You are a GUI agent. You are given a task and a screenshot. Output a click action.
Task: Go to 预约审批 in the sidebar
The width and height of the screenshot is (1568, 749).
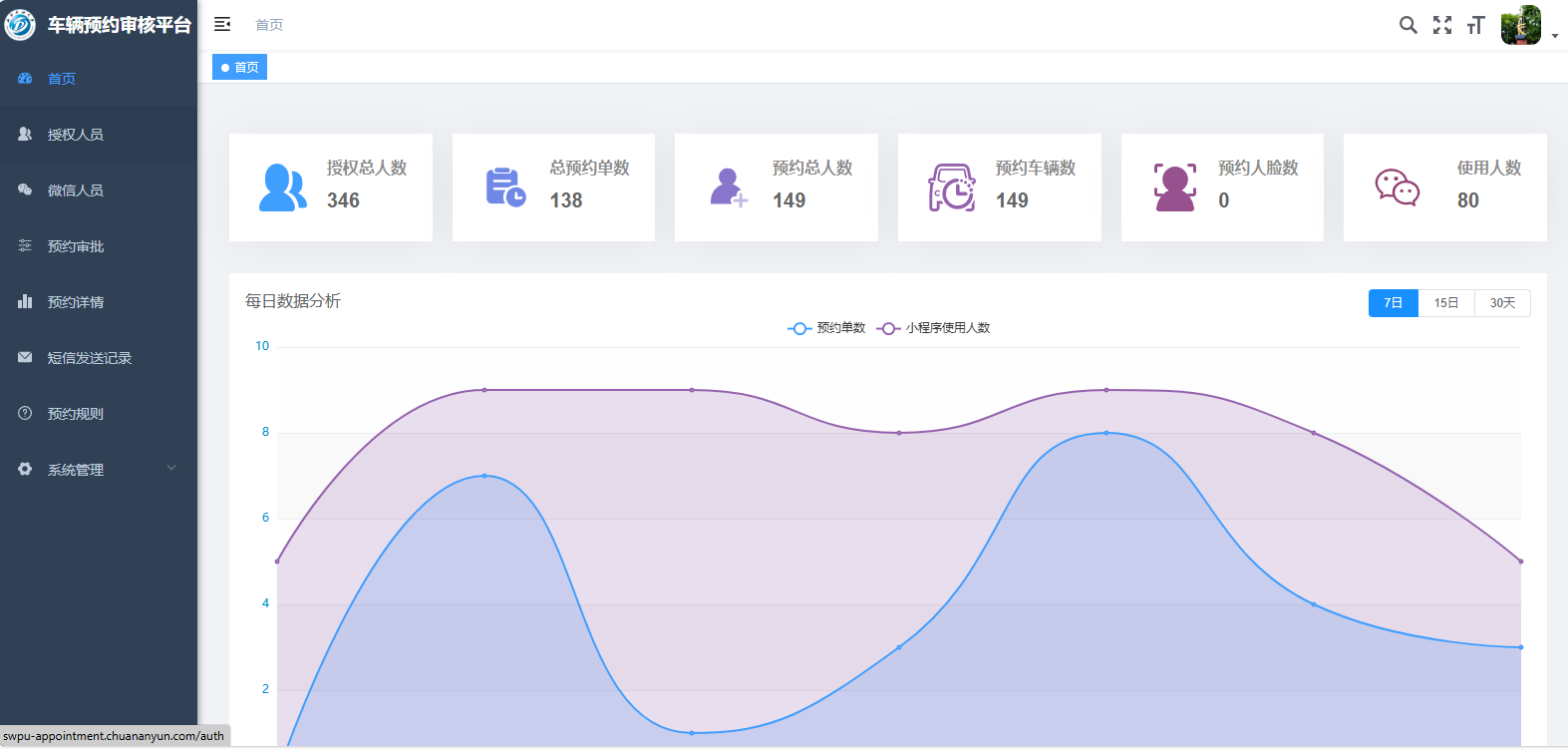click(x=76, y=246)
